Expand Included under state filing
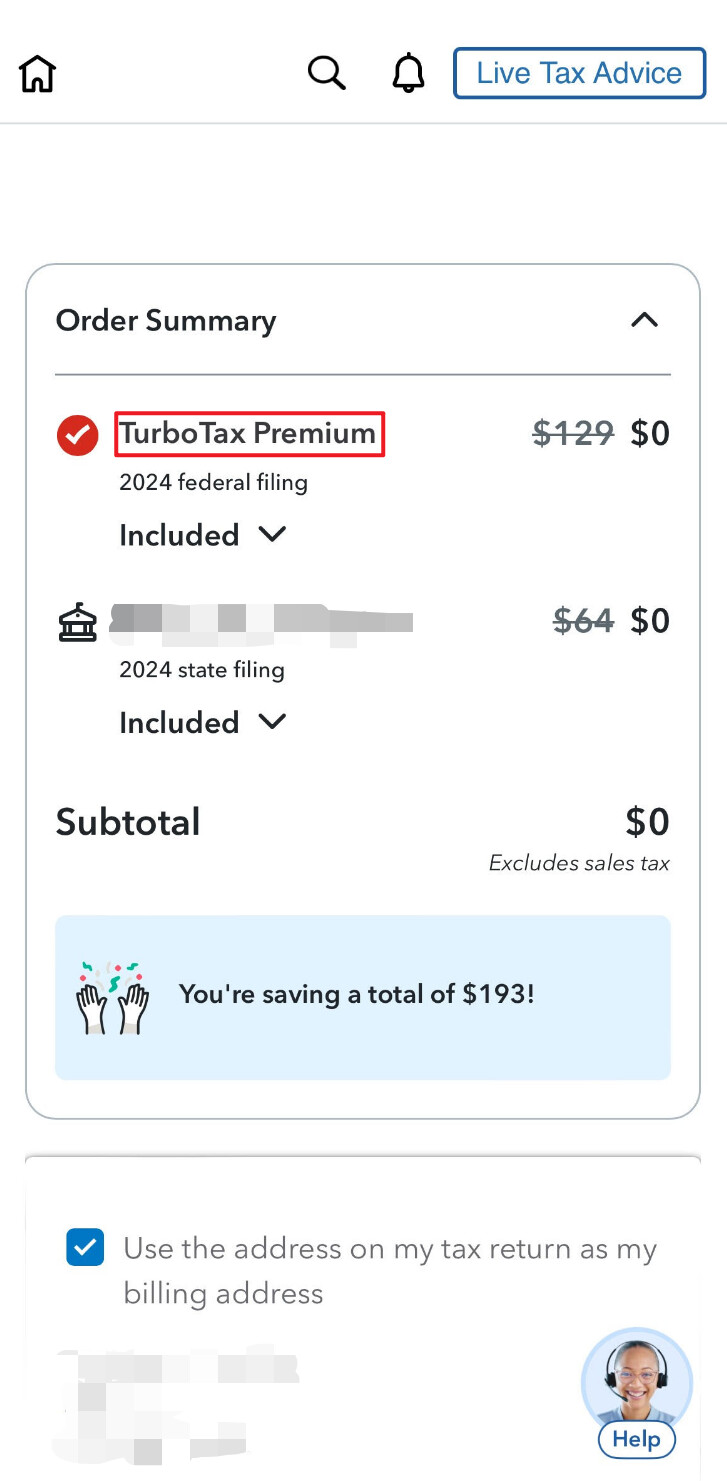727x1481 pixels. click(x=203, y=722)
